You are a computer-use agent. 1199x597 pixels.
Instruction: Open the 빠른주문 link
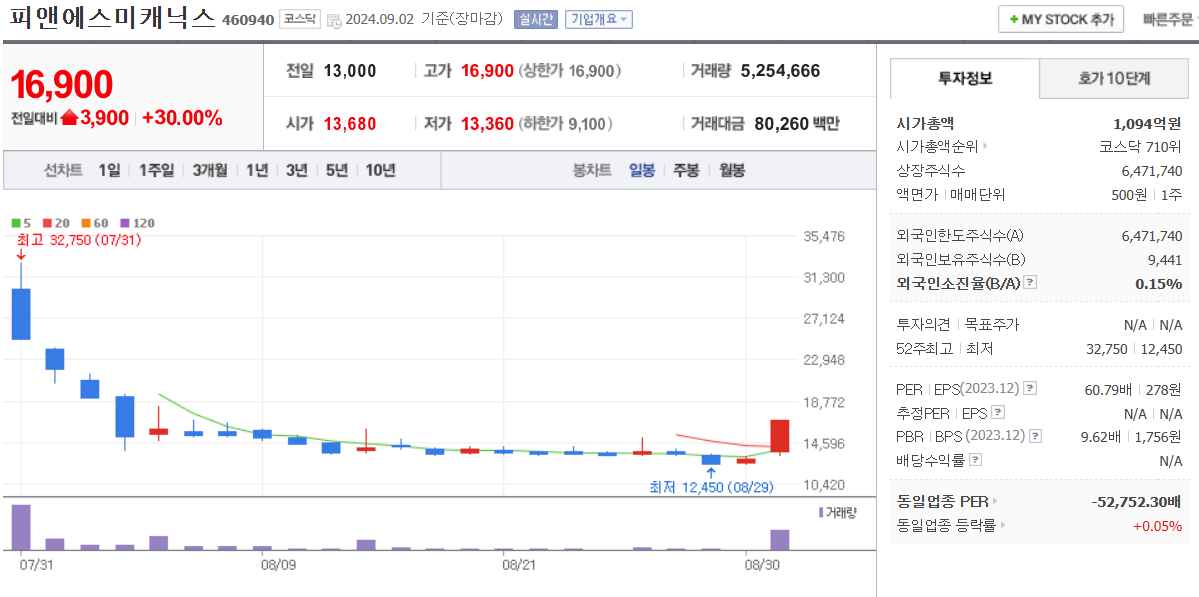click(1168, 20)
